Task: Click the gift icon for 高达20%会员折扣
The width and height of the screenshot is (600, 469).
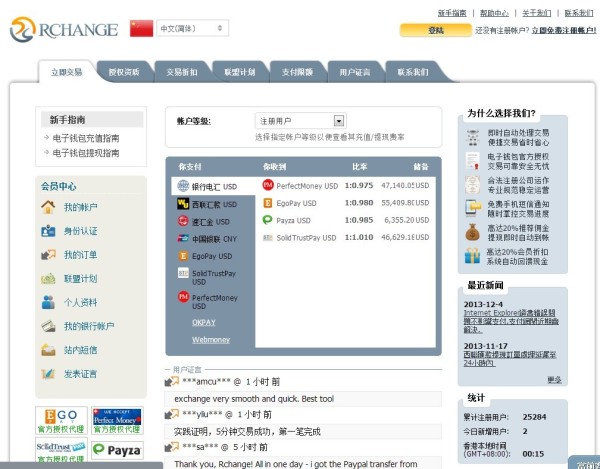Action: pyautogui.click(x=473, y=256)
